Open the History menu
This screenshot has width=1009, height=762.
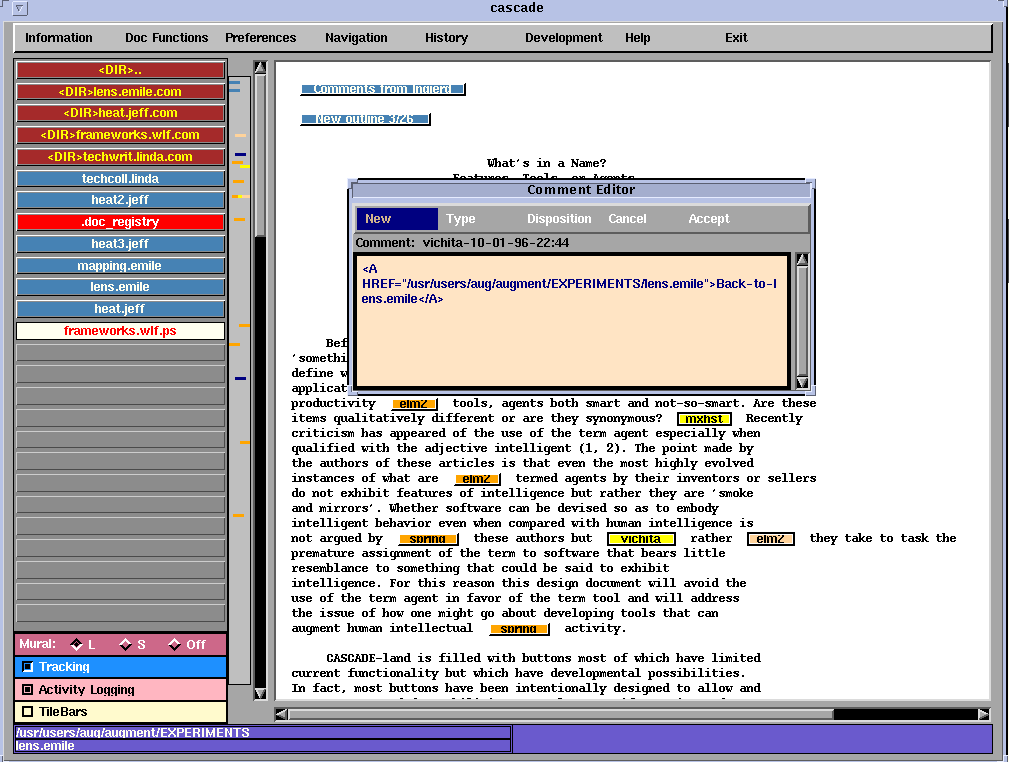click(446, 38)
